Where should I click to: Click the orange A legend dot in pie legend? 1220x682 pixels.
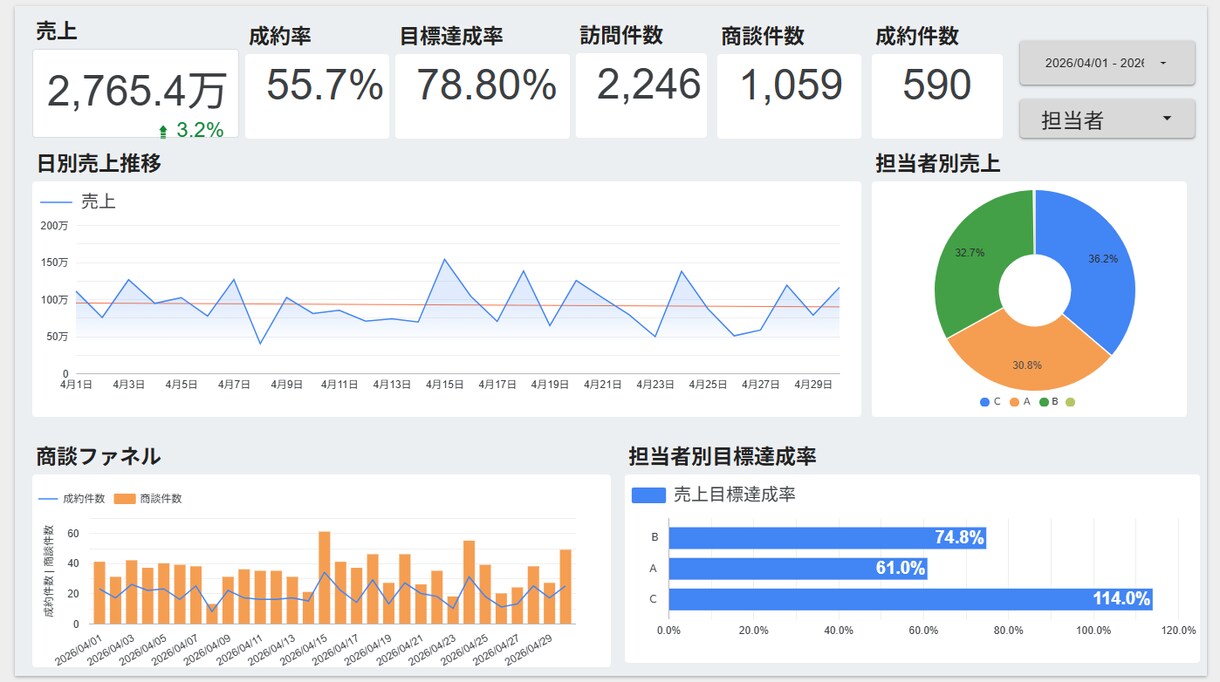[x=1013, y=402]
